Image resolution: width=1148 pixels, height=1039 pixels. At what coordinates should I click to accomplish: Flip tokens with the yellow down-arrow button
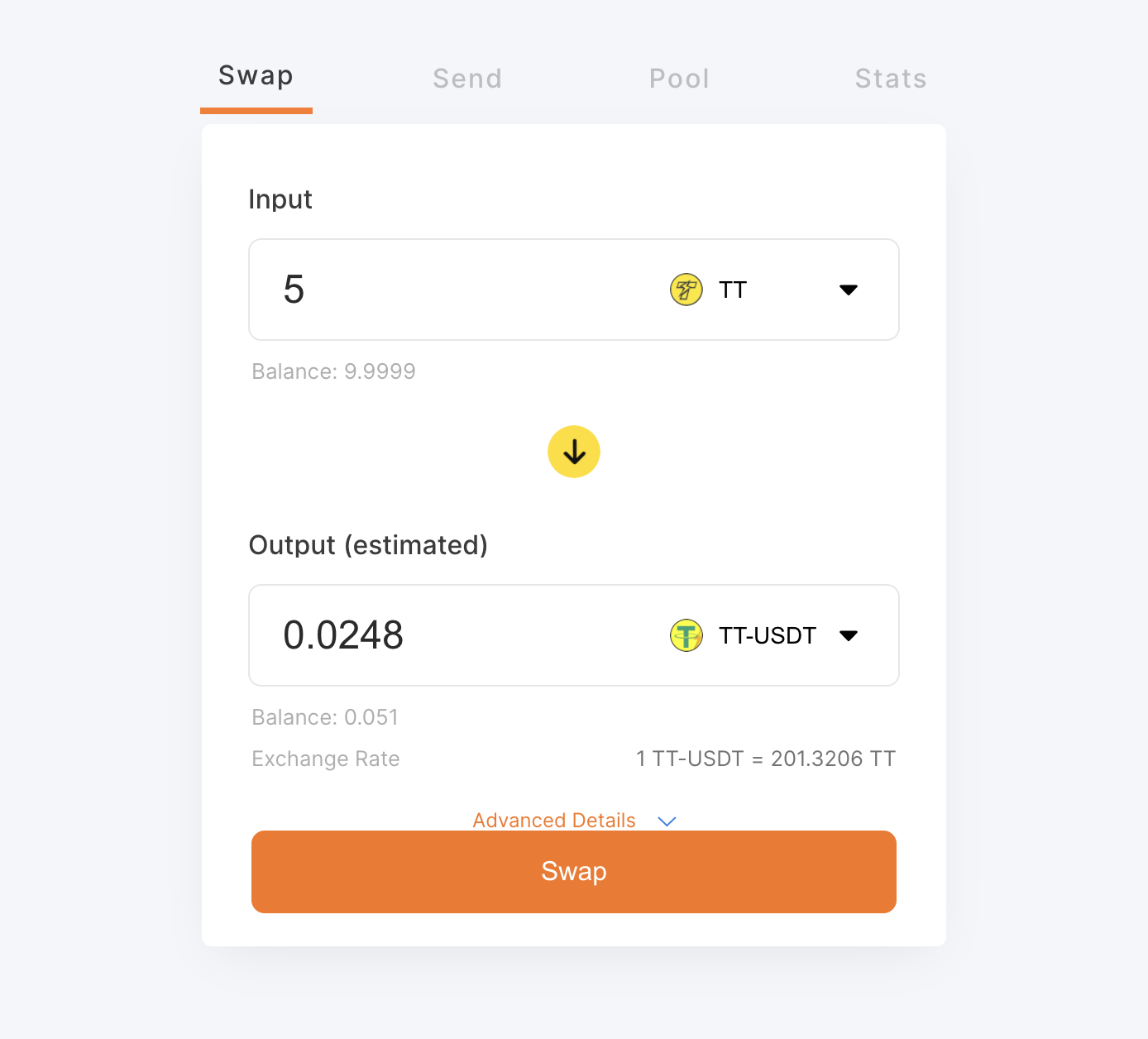pos(574,452)
